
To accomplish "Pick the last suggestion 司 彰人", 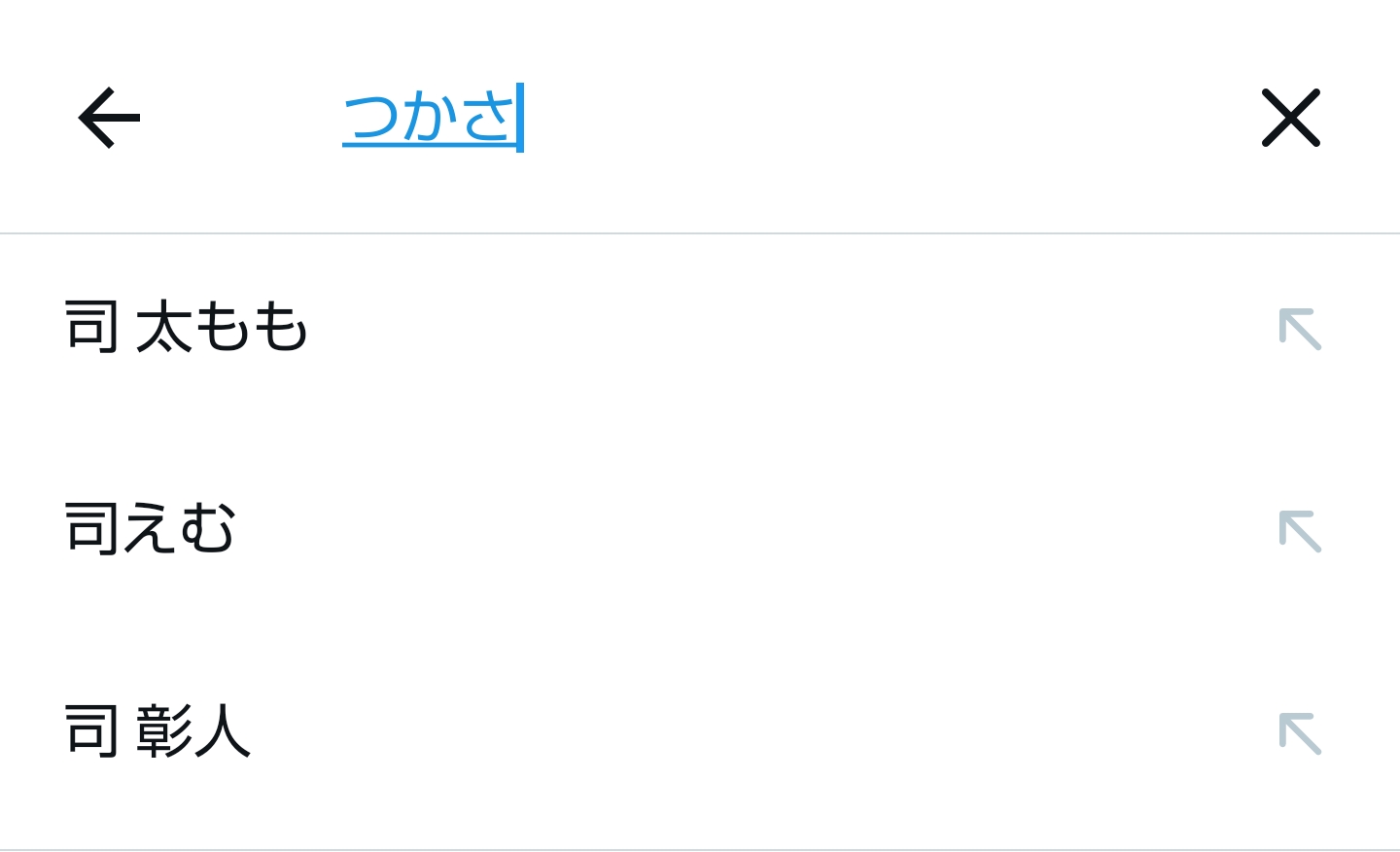I will tap(158, 731).
